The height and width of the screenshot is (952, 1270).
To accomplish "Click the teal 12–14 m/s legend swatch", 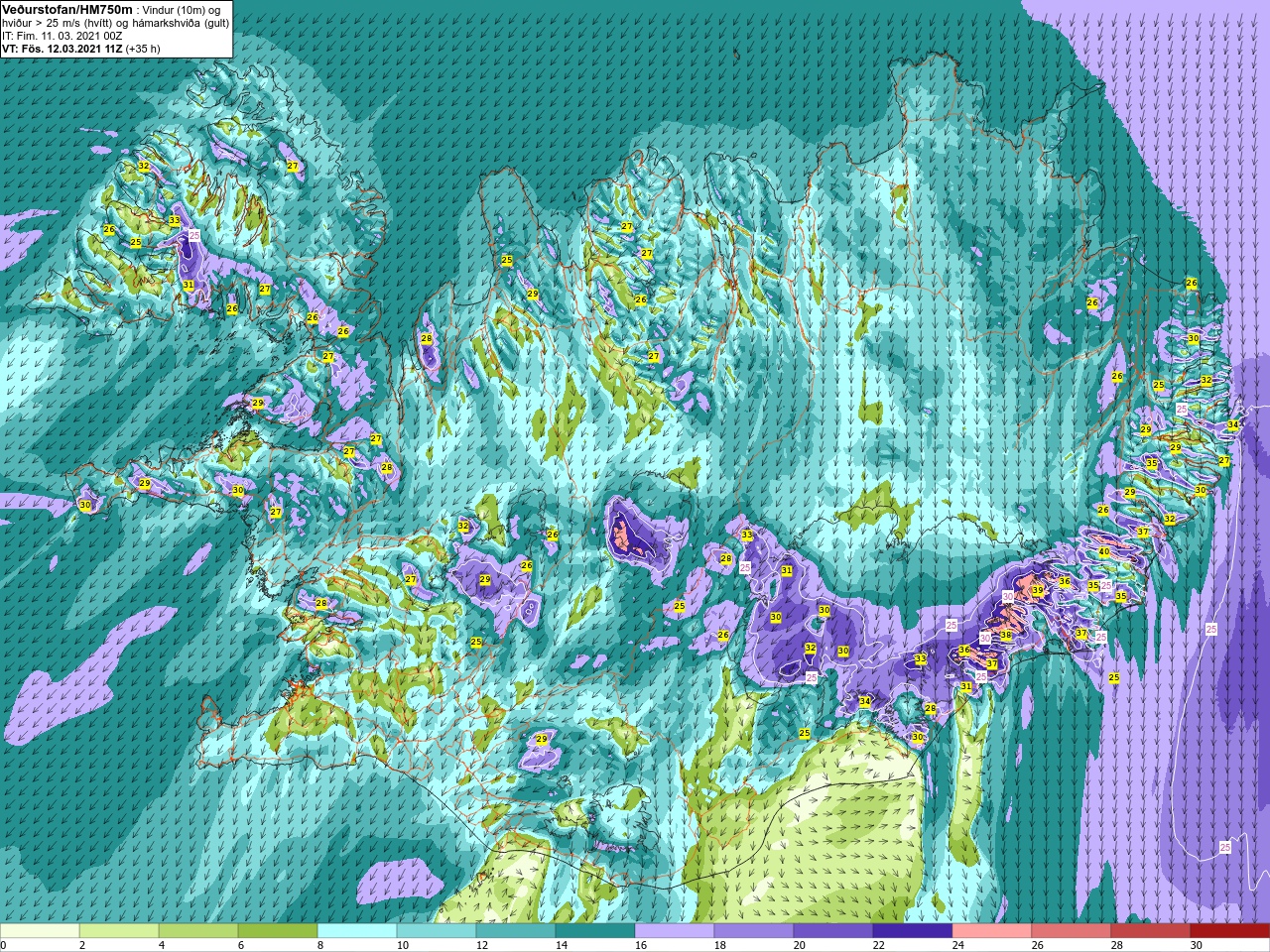I will coord(516,931).
